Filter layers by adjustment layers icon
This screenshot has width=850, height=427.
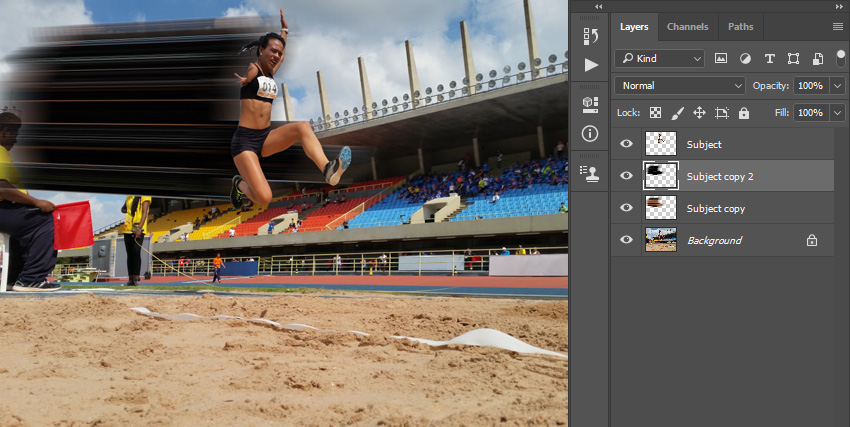tap(745, 59)
